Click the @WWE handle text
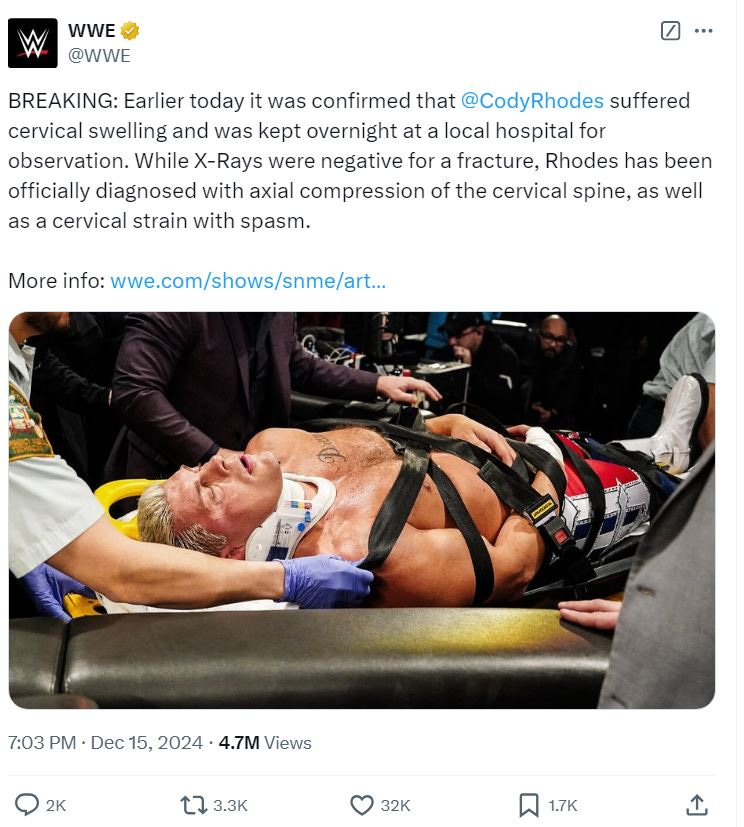The image size is (744, 827). point(99,55)
